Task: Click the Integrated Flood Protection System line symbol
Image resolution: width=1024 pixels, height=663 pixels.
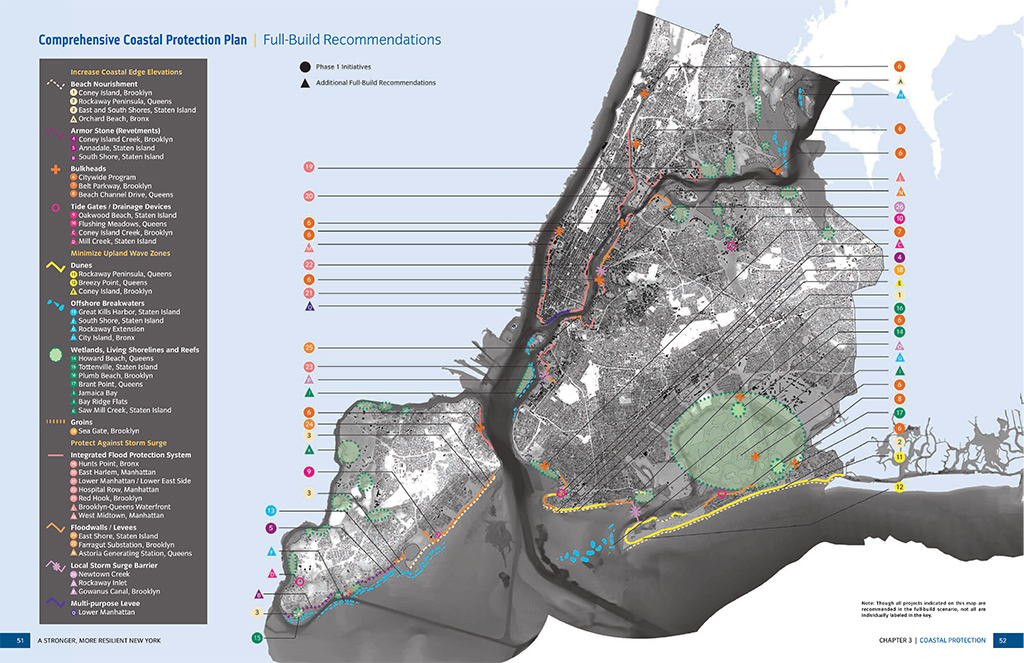Action: point(55,455)
